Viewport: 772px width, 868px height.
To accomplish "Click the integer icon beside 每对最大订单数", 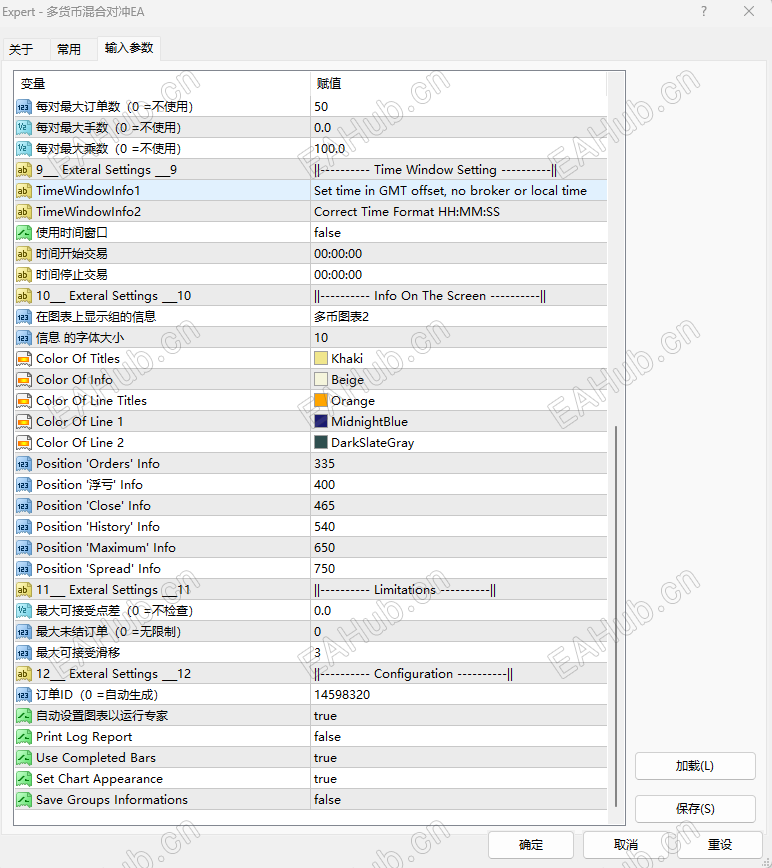I will [23, 107].
